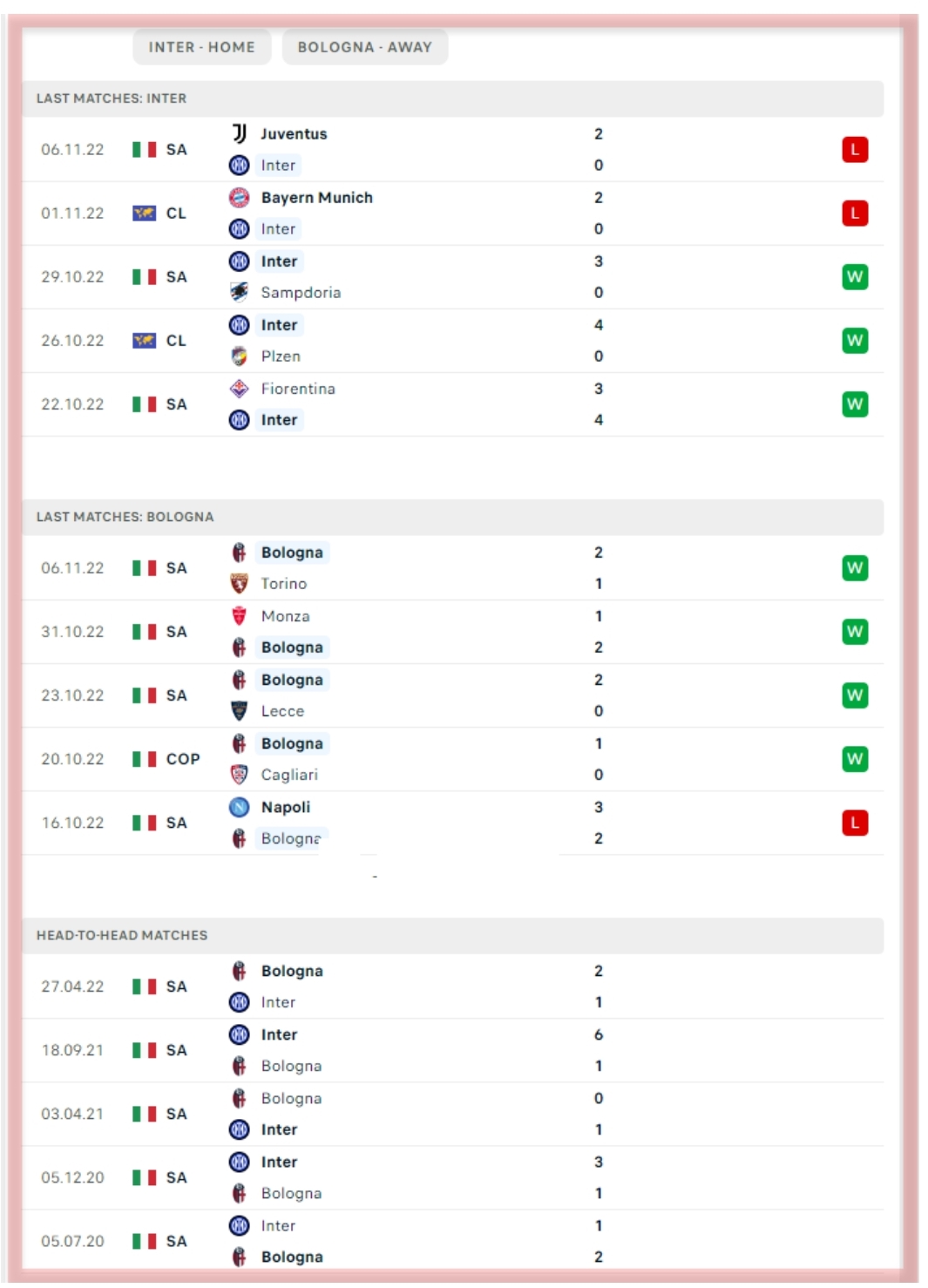Screen dimensions: 928x1288
Task: Click the Sampdoria club crest icon
Action: [x=239, y=293]
